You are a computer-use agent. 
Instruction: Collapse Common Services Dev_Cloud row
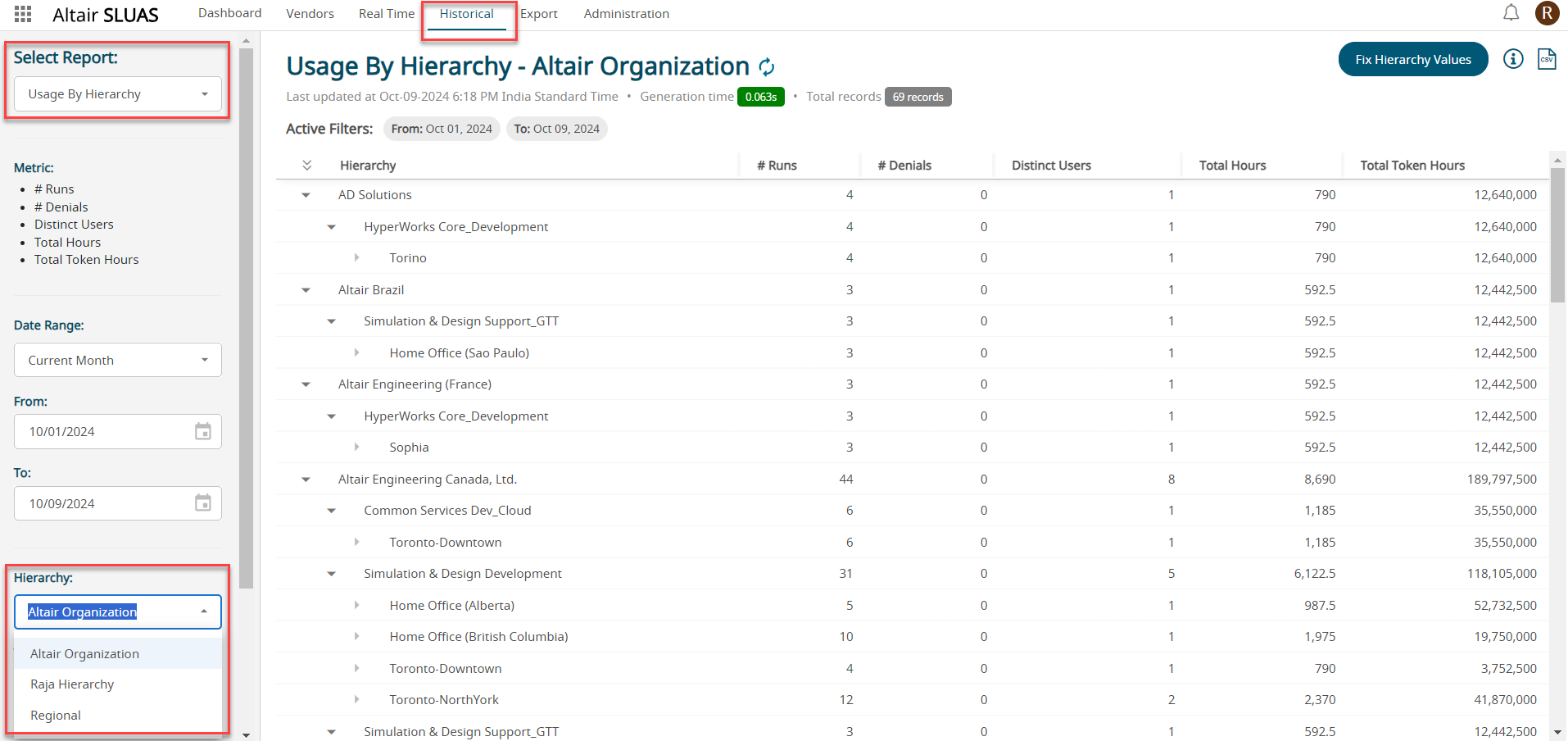click(332, 511)
